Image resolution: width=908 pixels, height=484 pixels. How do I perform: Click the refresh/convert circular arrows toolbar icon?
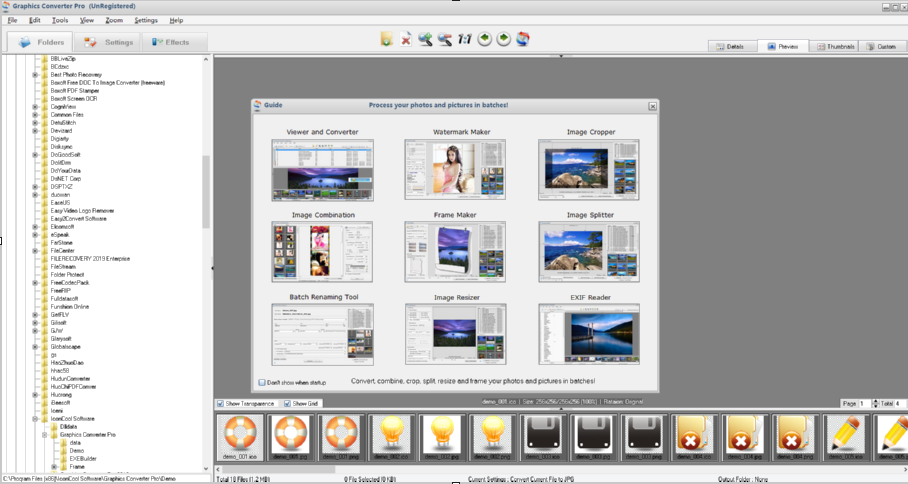coord(523,39)
